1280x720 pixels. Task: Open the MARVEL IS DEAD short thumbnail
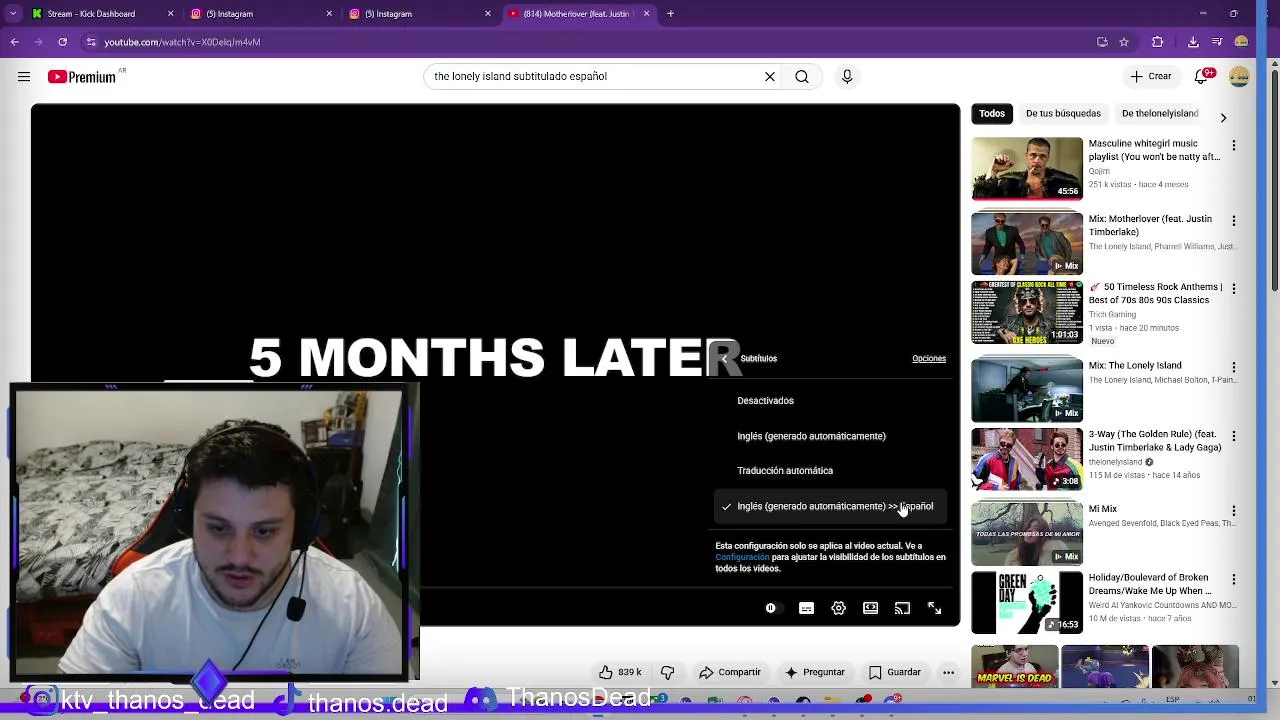pos(1015,667)
